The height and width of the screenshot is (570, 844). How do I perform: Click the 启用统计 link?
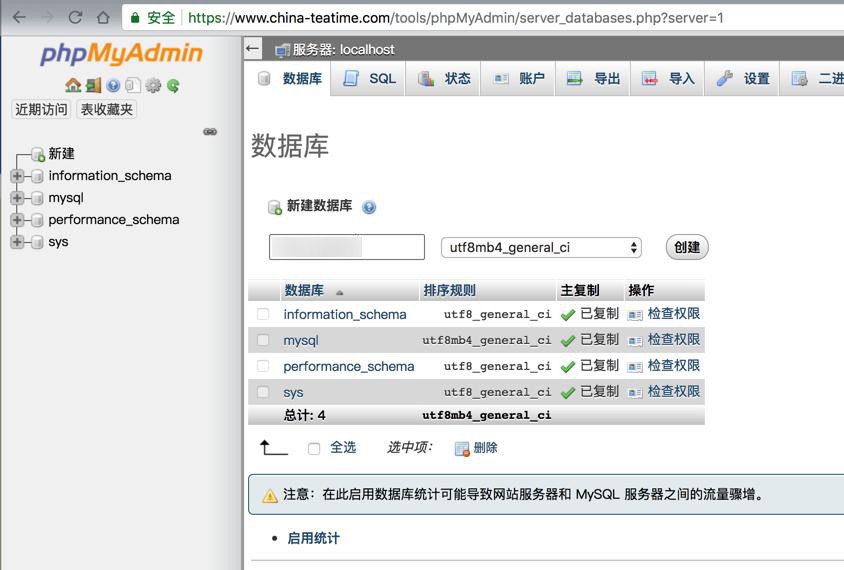313,538
